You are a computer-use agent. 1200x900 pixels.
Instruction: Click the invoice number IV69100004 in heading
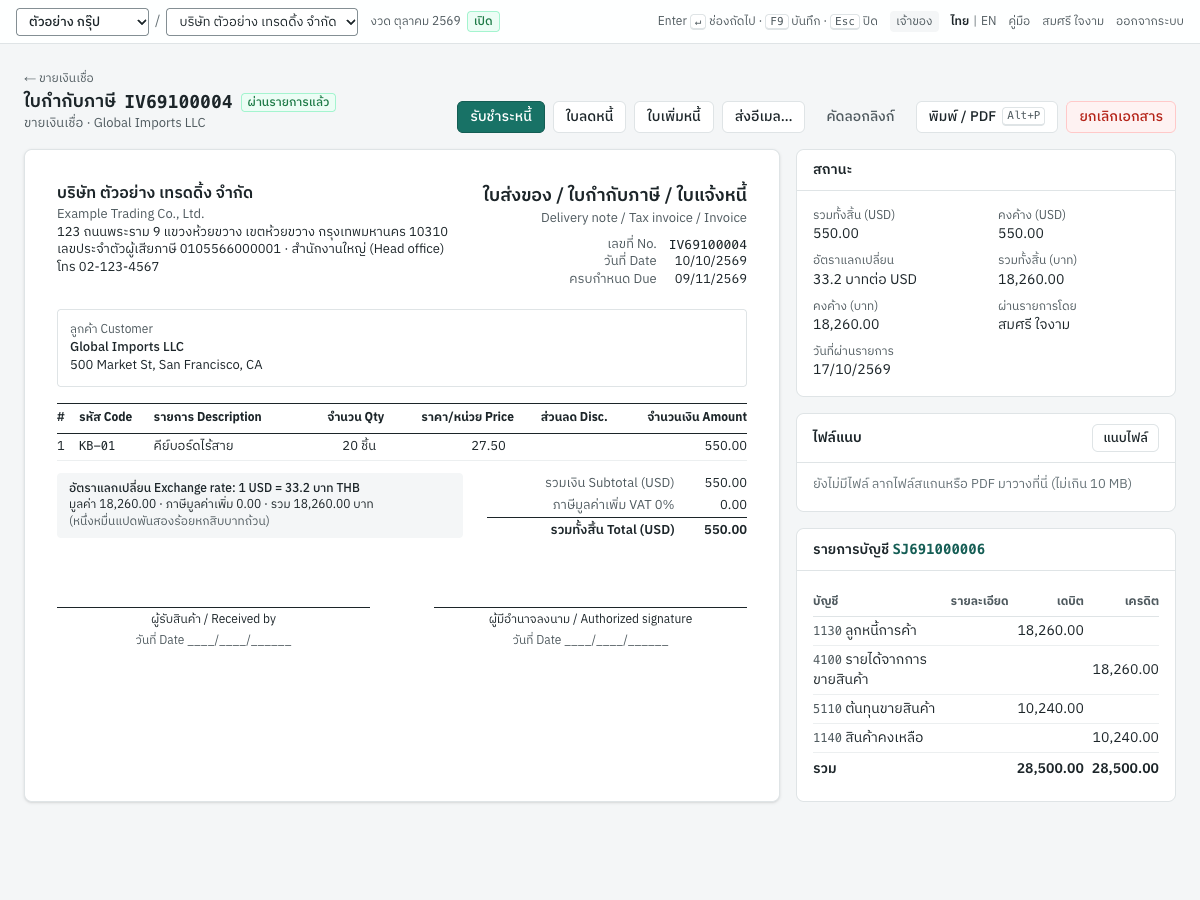tap(178, 102)
